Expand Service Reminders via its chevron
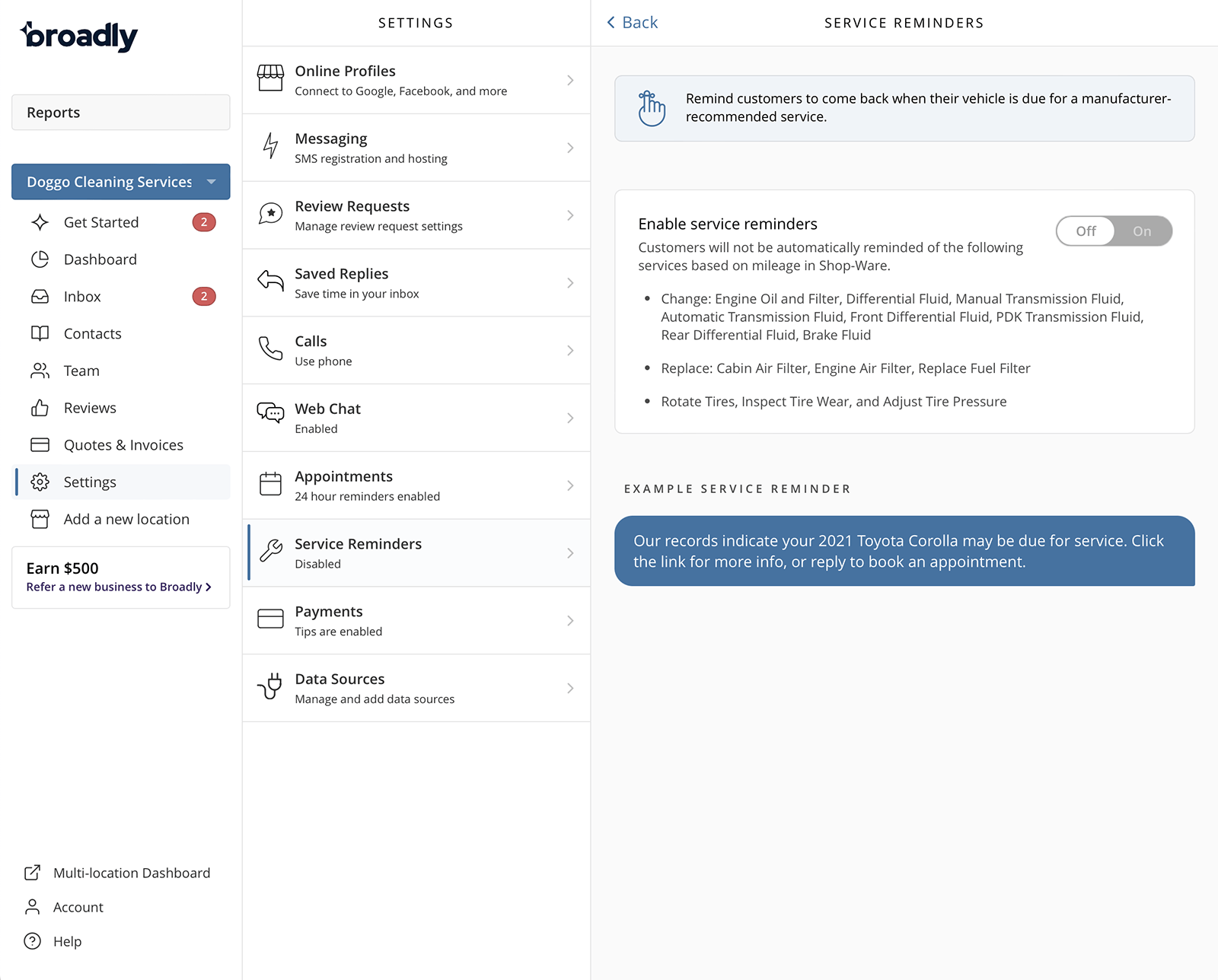The width and height of the screenshot is (1218, 980). [570, 553]
